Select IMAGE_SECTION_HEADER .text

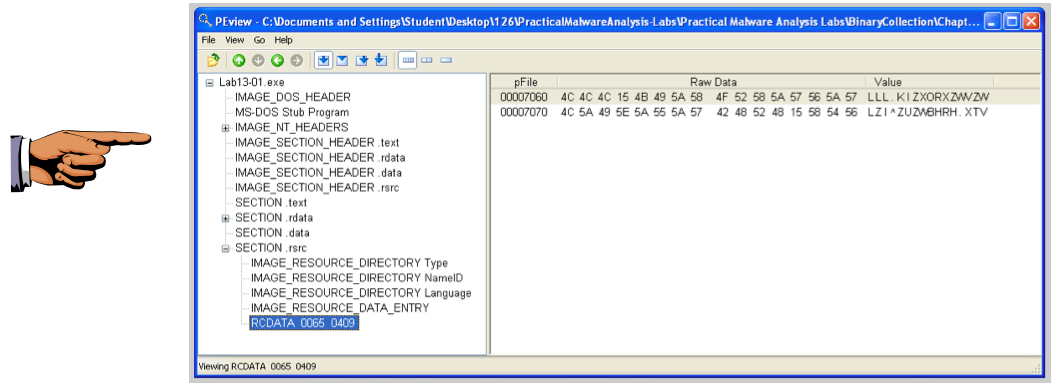(317, 143)
